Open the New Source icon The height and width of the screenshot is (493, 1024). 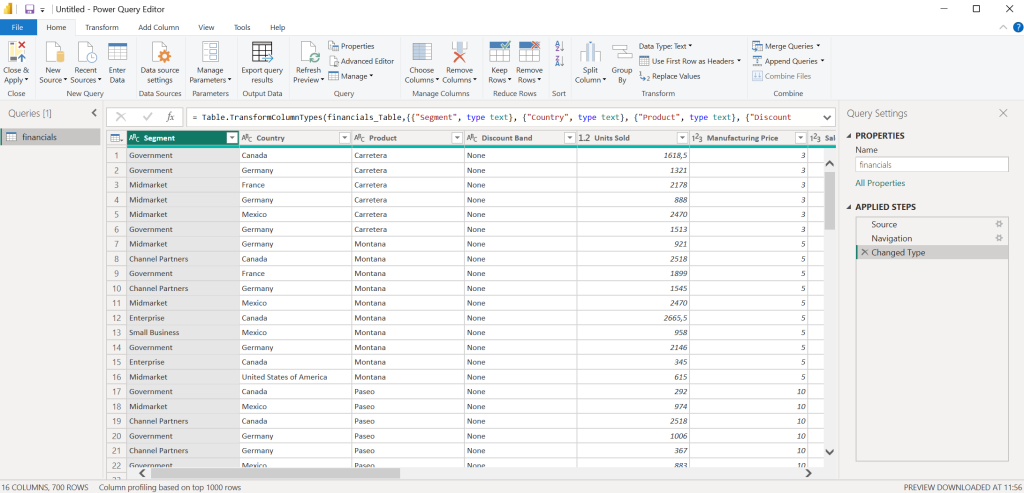(x=53, y=52)
